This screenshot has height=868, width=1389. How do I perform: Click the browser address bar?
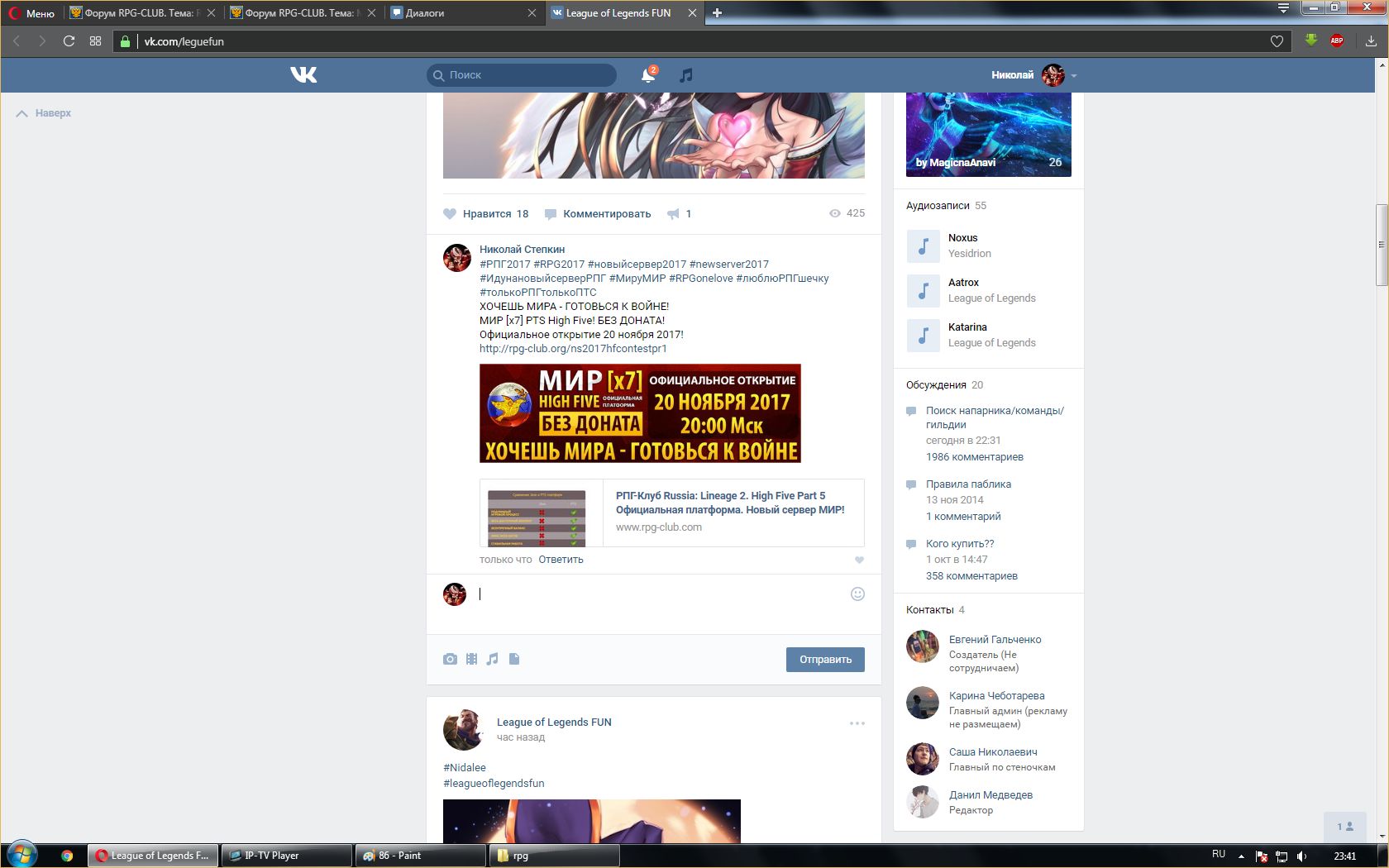[703, 41]
